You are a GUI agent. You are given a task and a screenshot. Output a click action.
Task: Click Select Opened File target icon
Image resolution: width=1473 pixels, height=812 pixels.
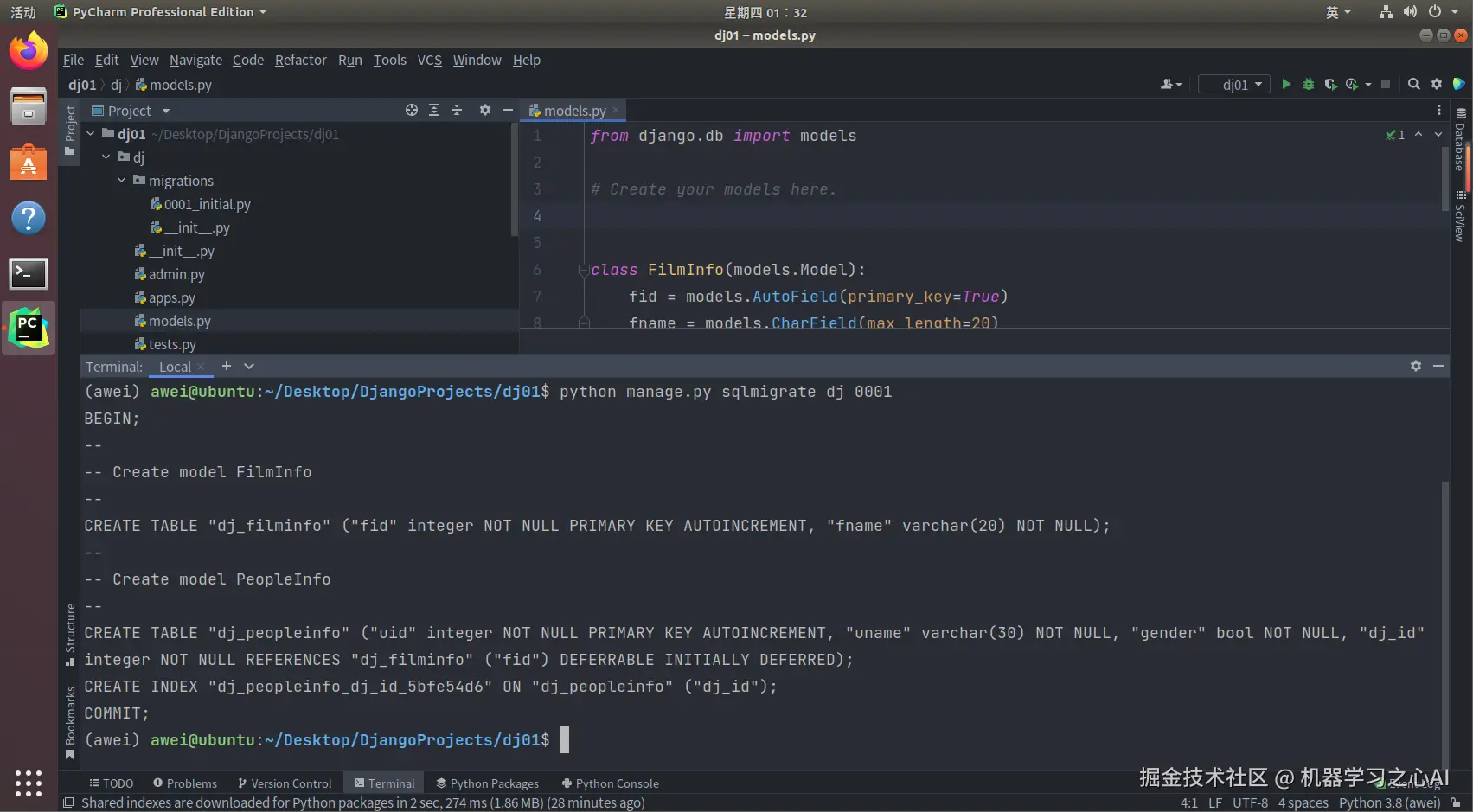coord(412,110)
